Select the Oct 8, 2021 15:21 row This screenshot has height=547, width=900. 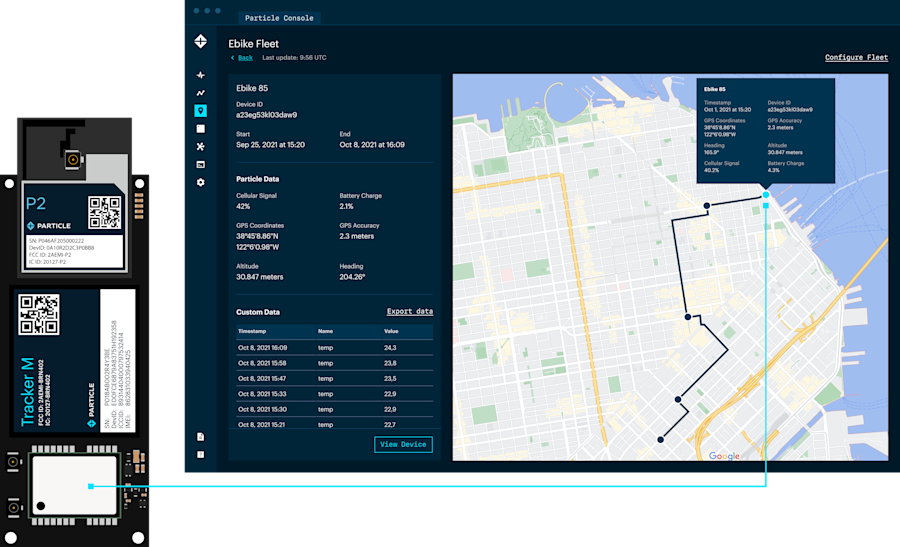coord(335,424)
